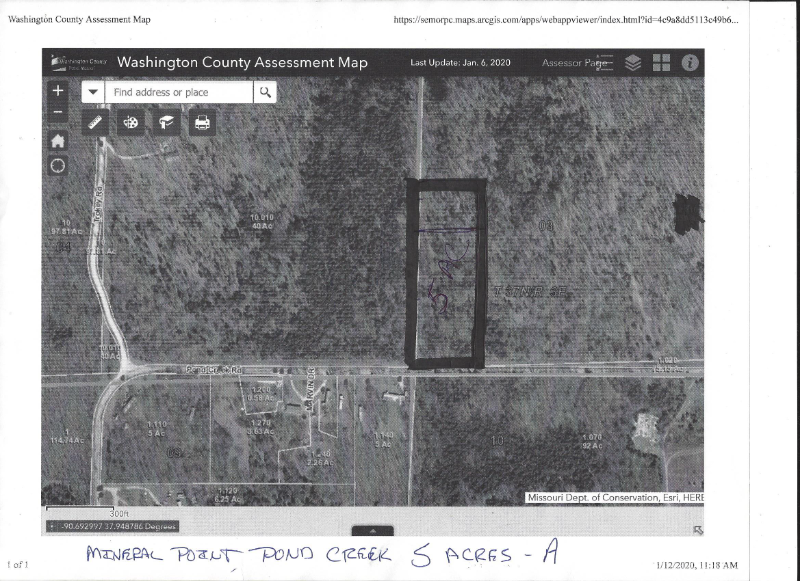Open the Measurement ruler tool

pos(96,122)
